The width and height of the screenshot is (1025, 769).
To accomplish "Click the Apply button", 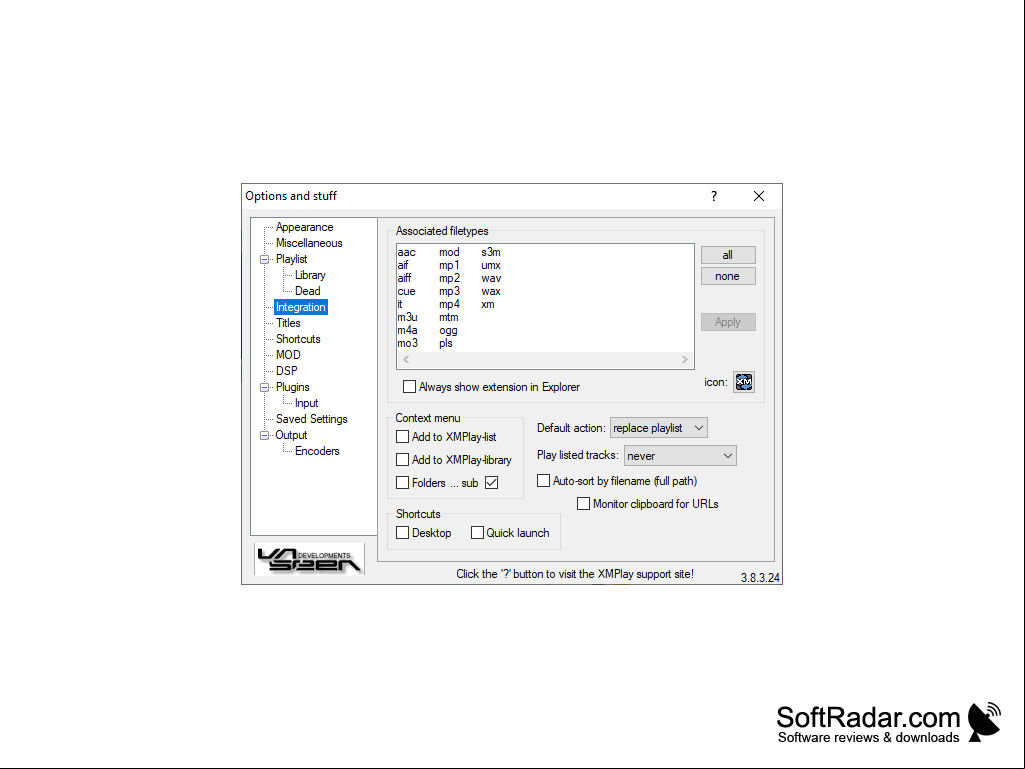I will [x=728, y=322].
